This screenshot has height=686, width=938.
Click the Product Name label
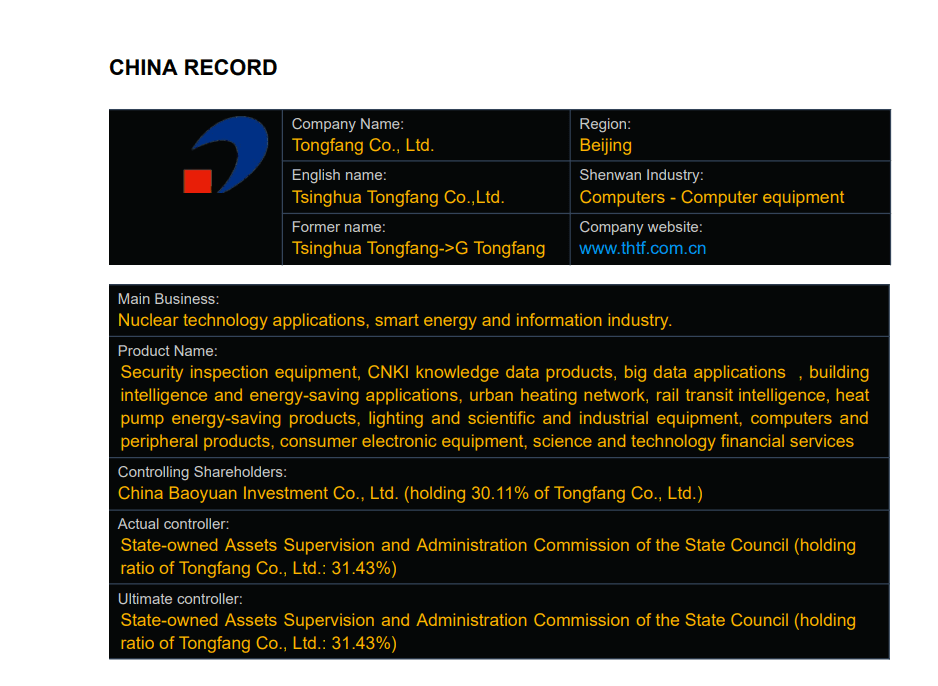(167, 351)
